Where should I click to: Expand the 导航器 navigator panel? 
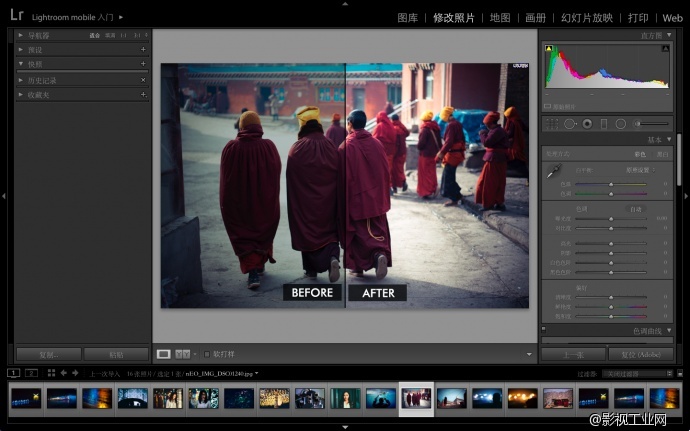point(21,35)
